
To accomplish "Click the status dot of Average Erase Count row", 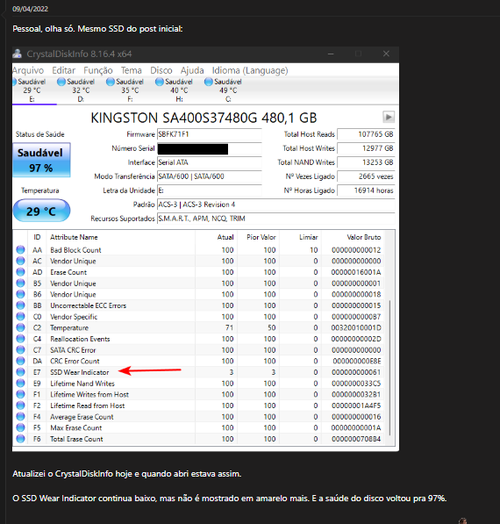I will [20, 417].
